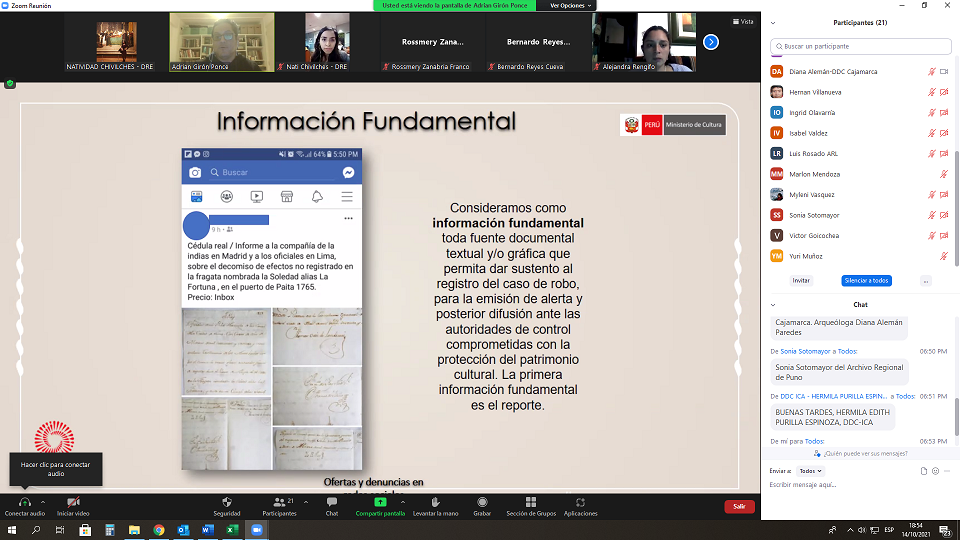Screen dimensions: 960x540
Task: Expand audio options arrow next to Conectar audio
Action: pos(43,502)
